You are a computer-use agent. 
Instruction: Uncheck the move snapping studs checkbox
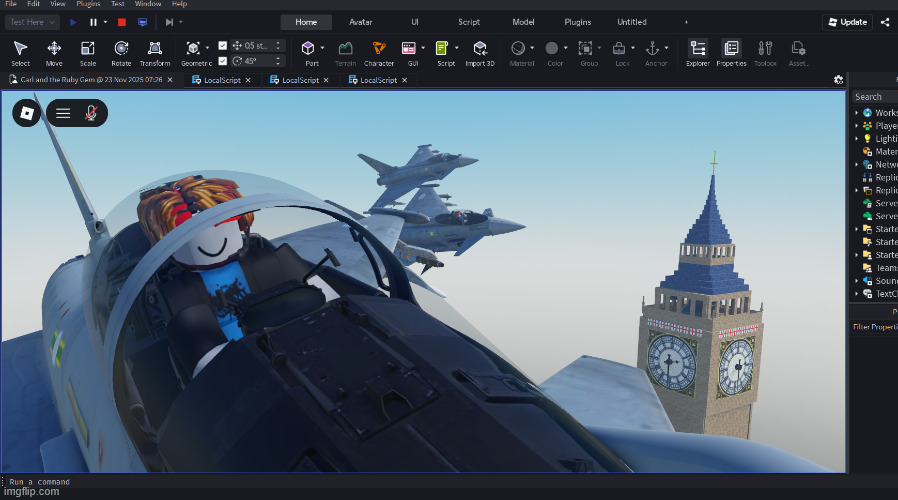pos(222,46)
